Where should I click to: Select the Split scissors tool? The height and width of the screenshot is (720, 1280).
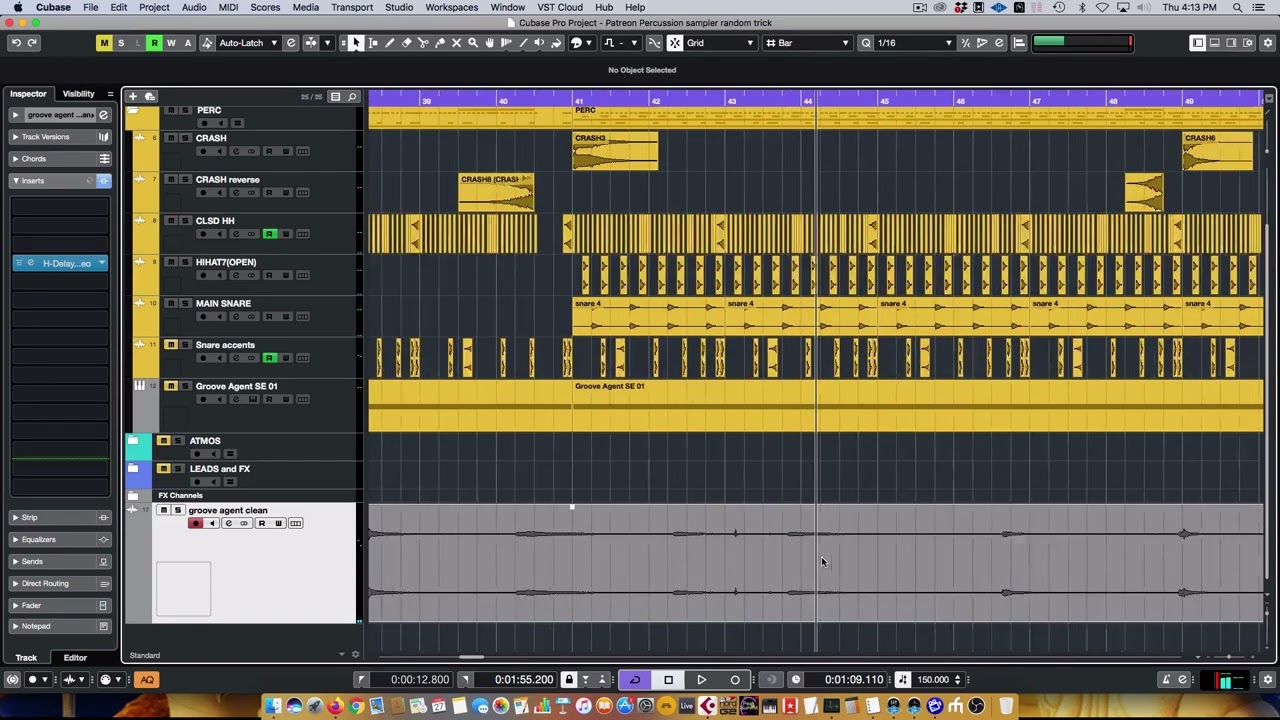tap(423, 43)
